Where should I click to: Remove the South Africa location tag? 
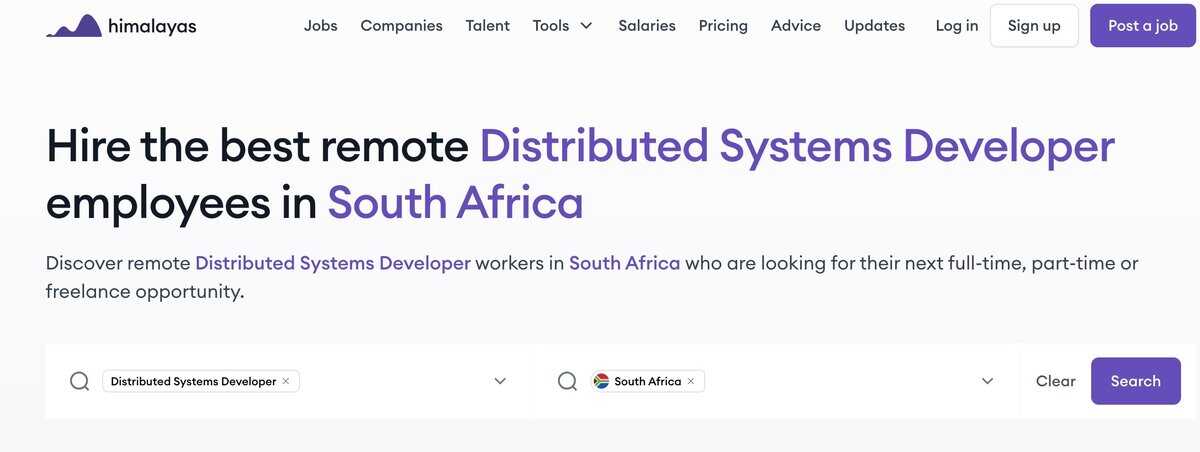(x=691, y=381)
